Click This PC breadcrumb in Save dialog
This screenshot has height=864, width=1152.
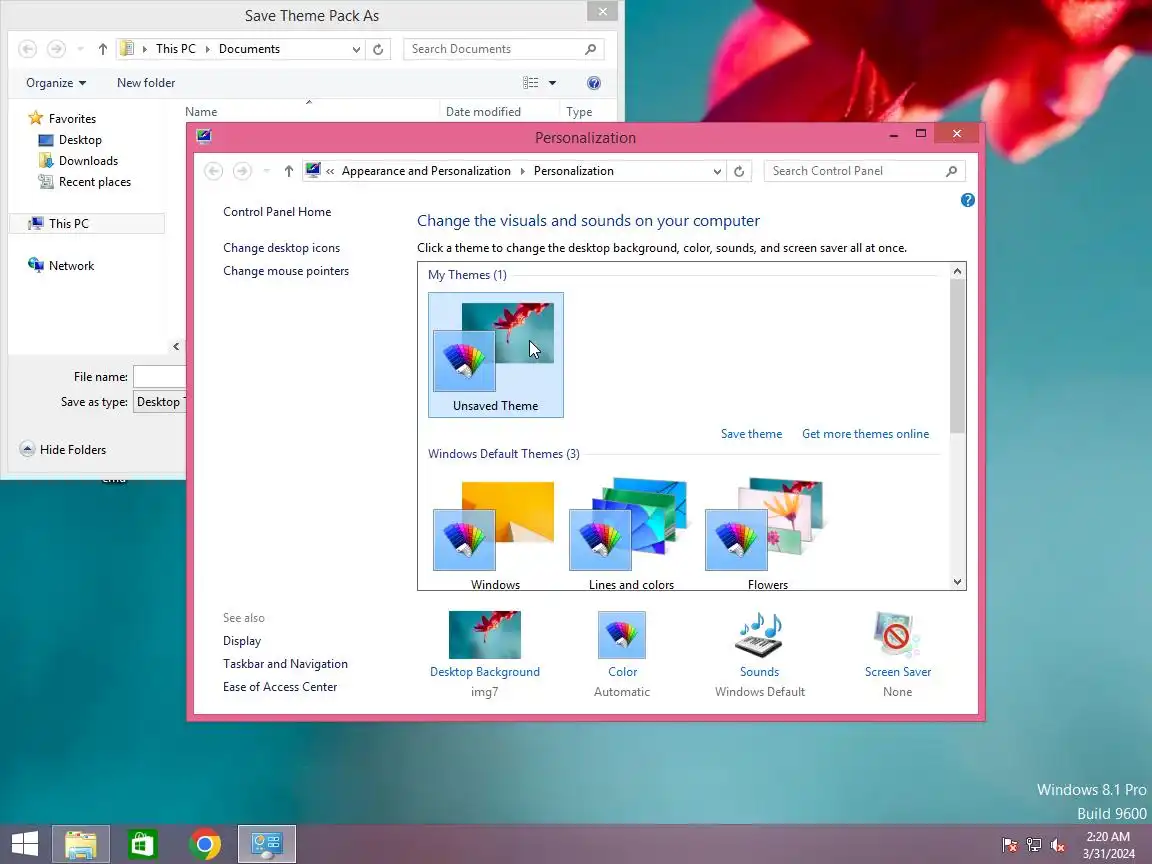(176, 49)
